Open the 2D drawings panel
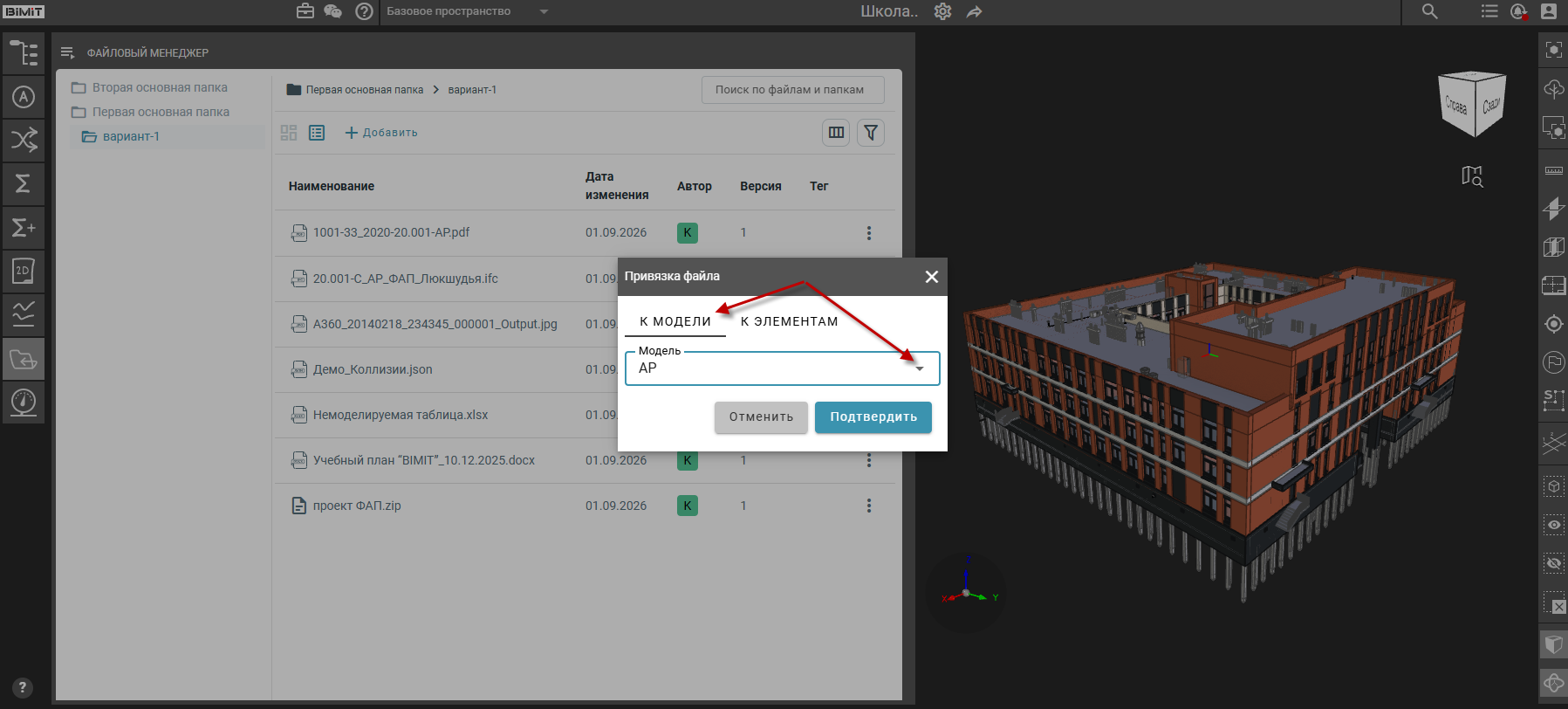Viewport: 1568px width, 709px height. click(24, 272)
